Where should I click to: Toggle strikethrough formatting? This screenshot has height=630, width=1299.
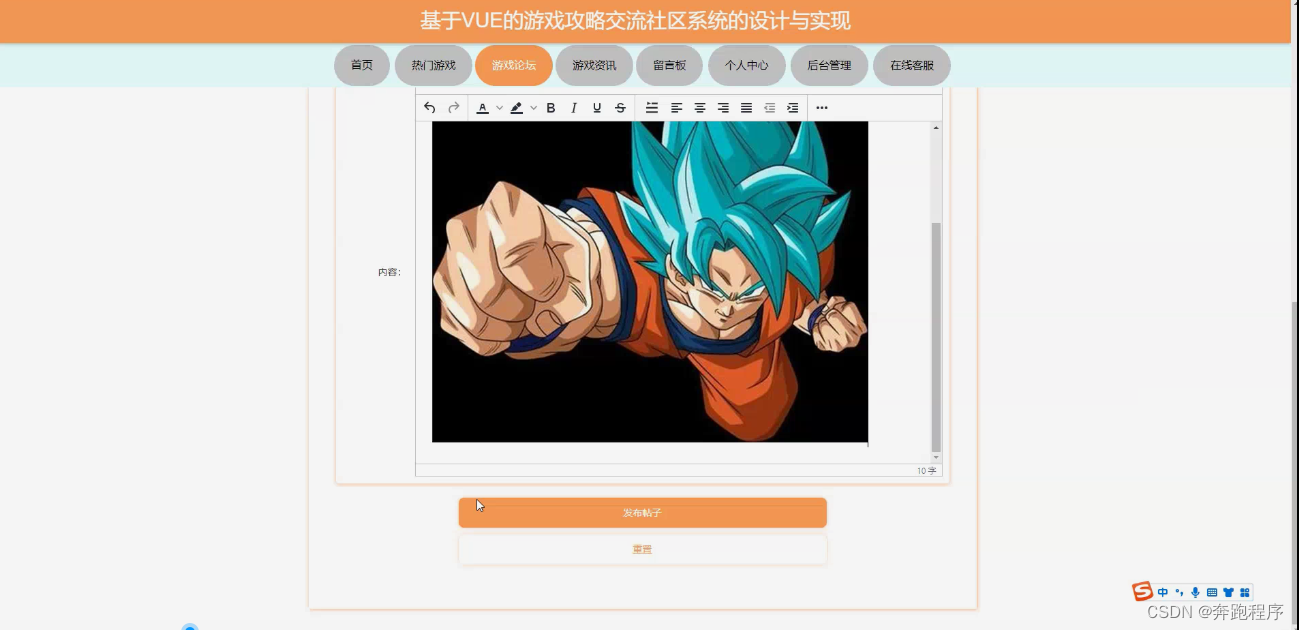(x=620, y=108)
